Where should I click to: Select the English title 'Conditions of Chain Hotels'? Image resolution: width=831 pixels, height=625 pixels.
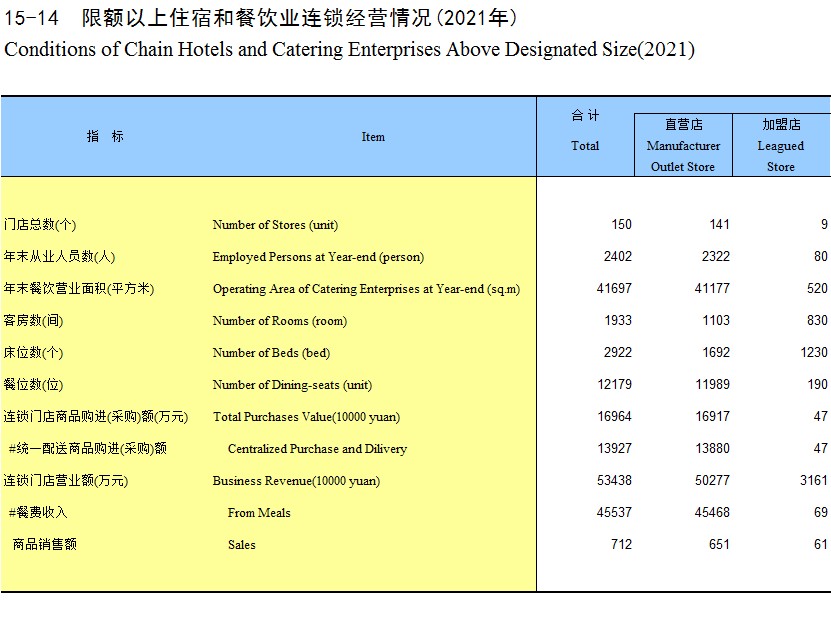(x=349, y=49)
